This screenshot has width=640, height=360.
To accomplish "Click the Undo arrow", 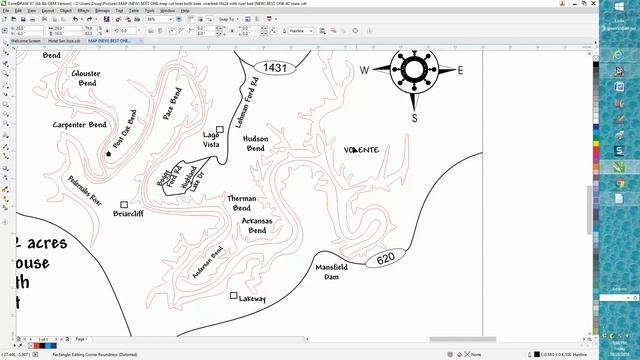I will coord(75,19).
